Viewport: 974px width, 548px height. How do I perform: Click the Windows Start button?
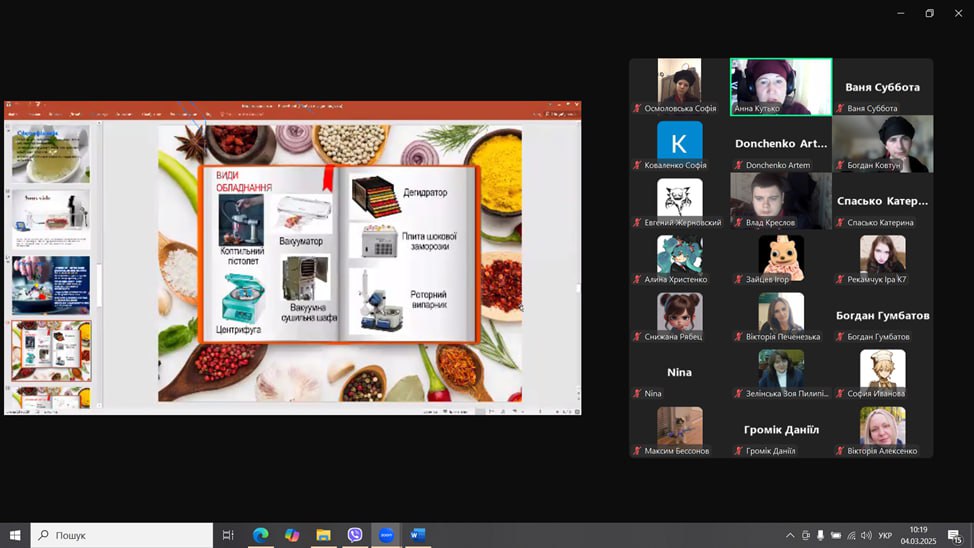tap(15, 535)
